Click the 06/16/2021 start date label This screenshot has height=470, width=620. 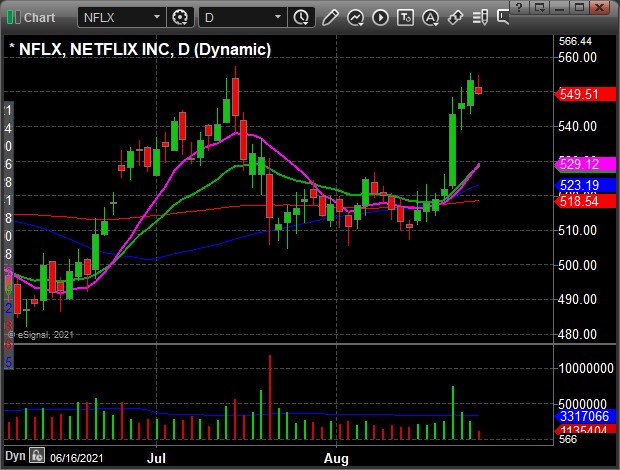[x=76, y=458]
